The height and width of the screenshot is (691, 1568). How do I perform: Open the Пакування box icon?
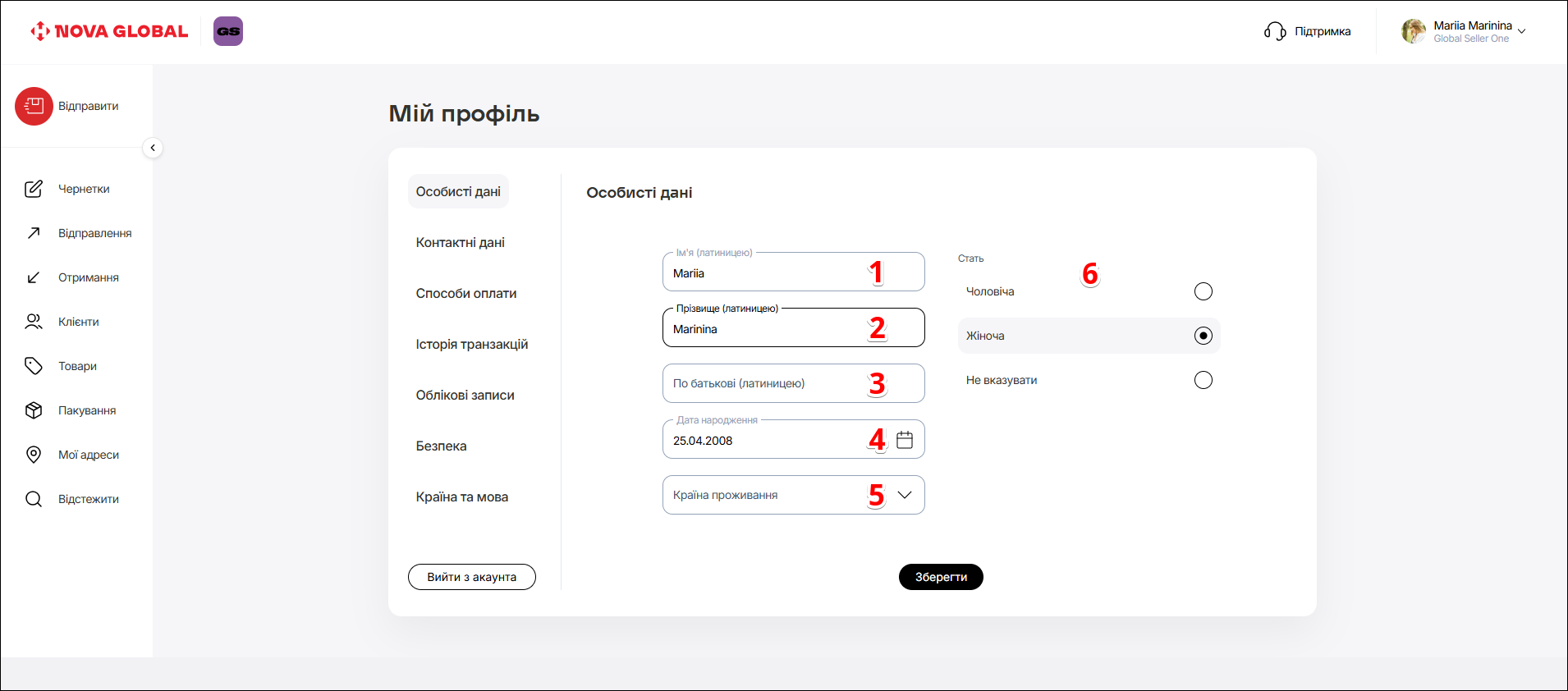click(x=34, y=410)
